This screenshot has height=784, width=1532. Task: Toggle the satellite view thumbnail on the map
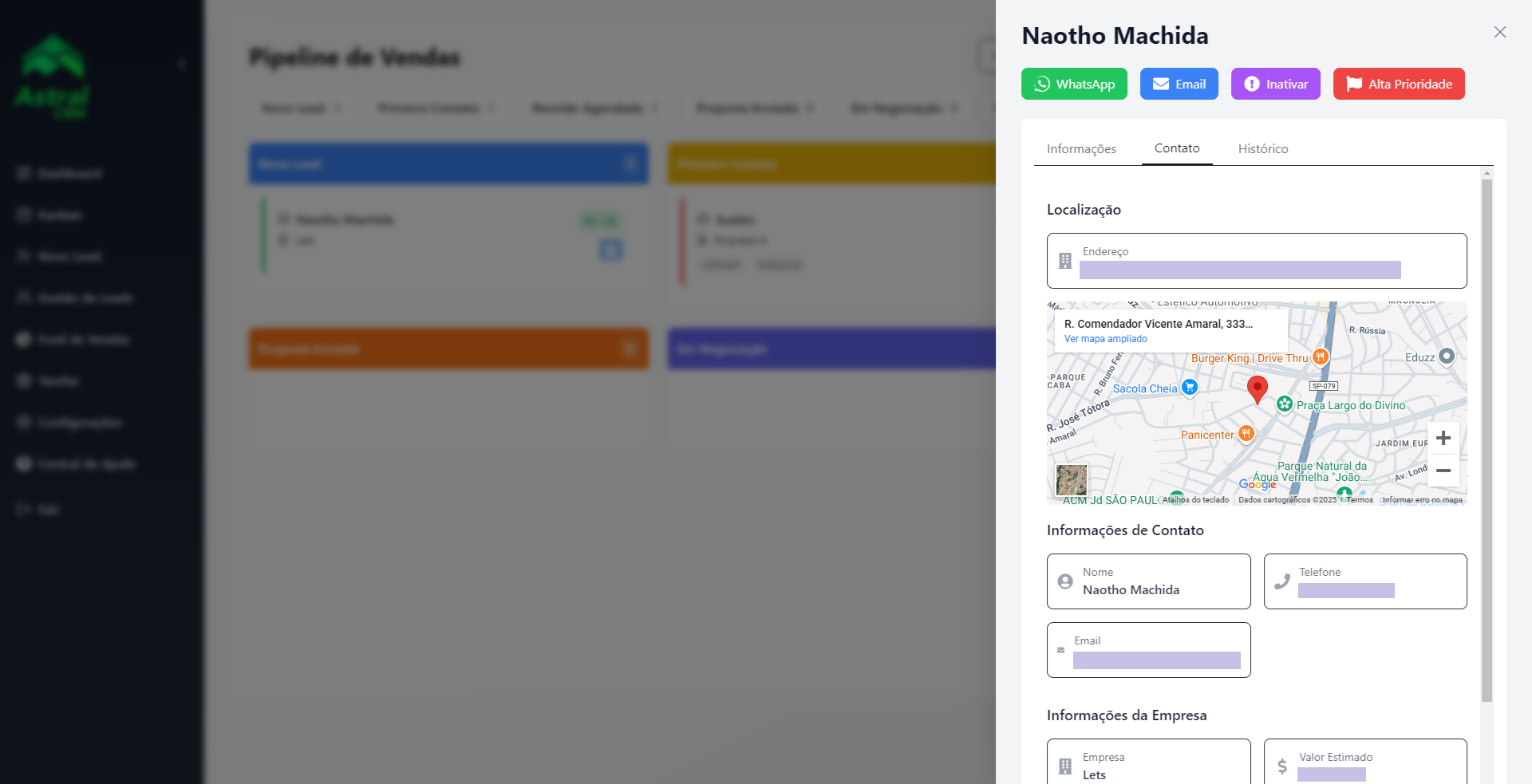coord(1071,480)
